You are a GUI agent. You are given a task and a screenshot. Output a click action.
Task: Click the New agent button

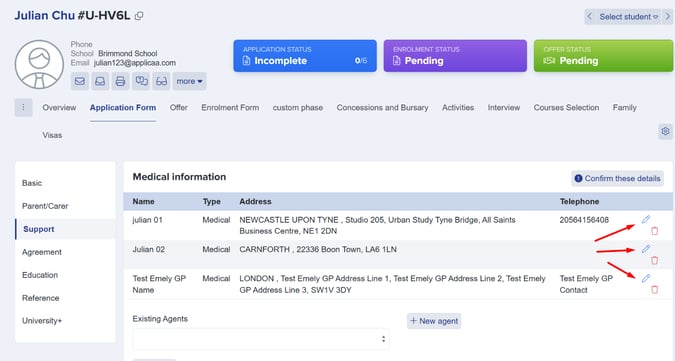point(434,321)
